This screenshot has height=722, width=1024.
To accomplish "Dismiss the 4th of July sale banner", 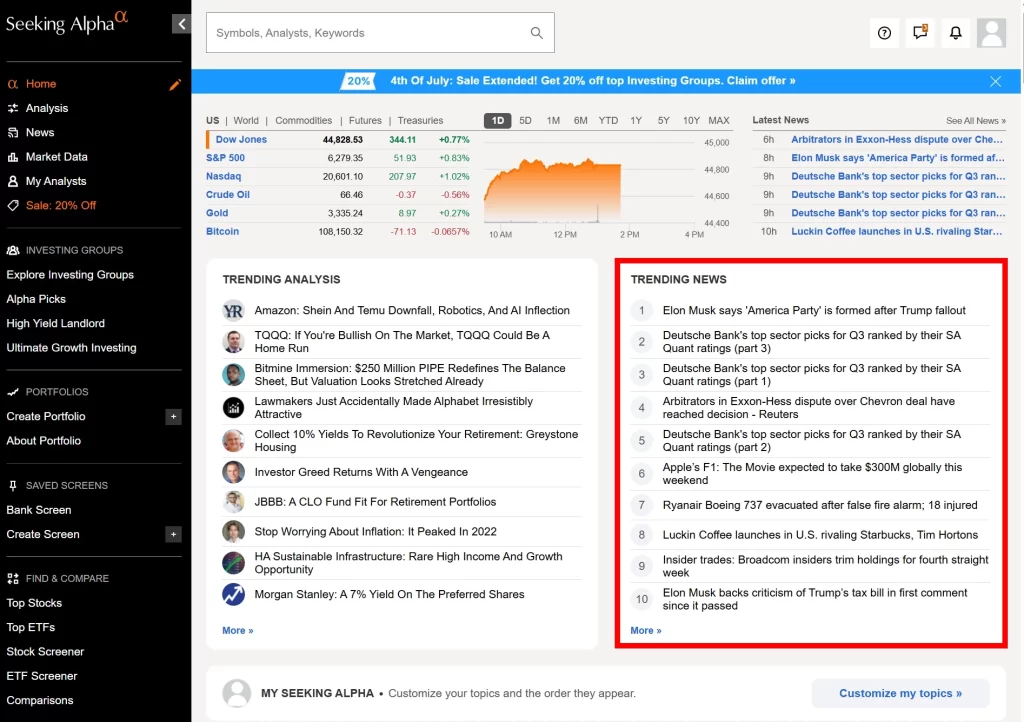I will [x=995, y=81].
